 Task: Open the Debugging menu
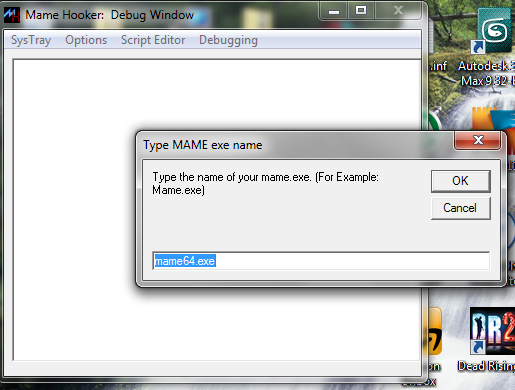coord(228,40)
